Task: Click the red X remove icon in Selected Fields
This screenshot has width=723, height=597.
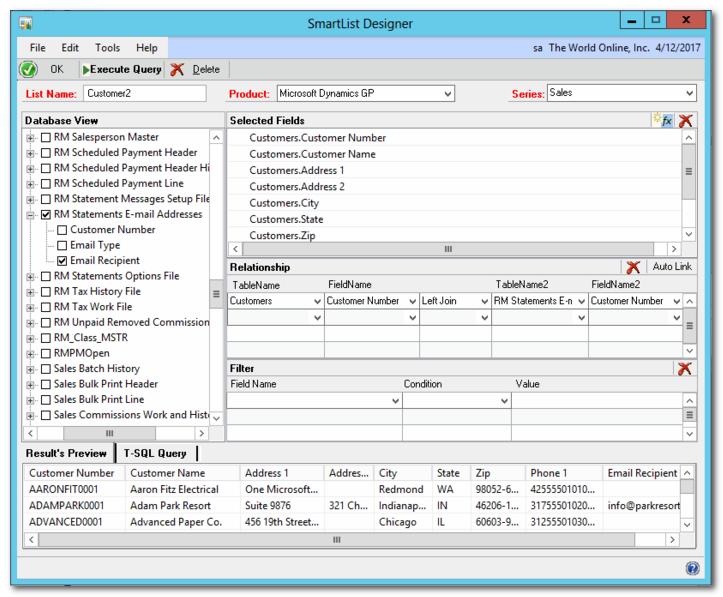Action: pos(686,121)
